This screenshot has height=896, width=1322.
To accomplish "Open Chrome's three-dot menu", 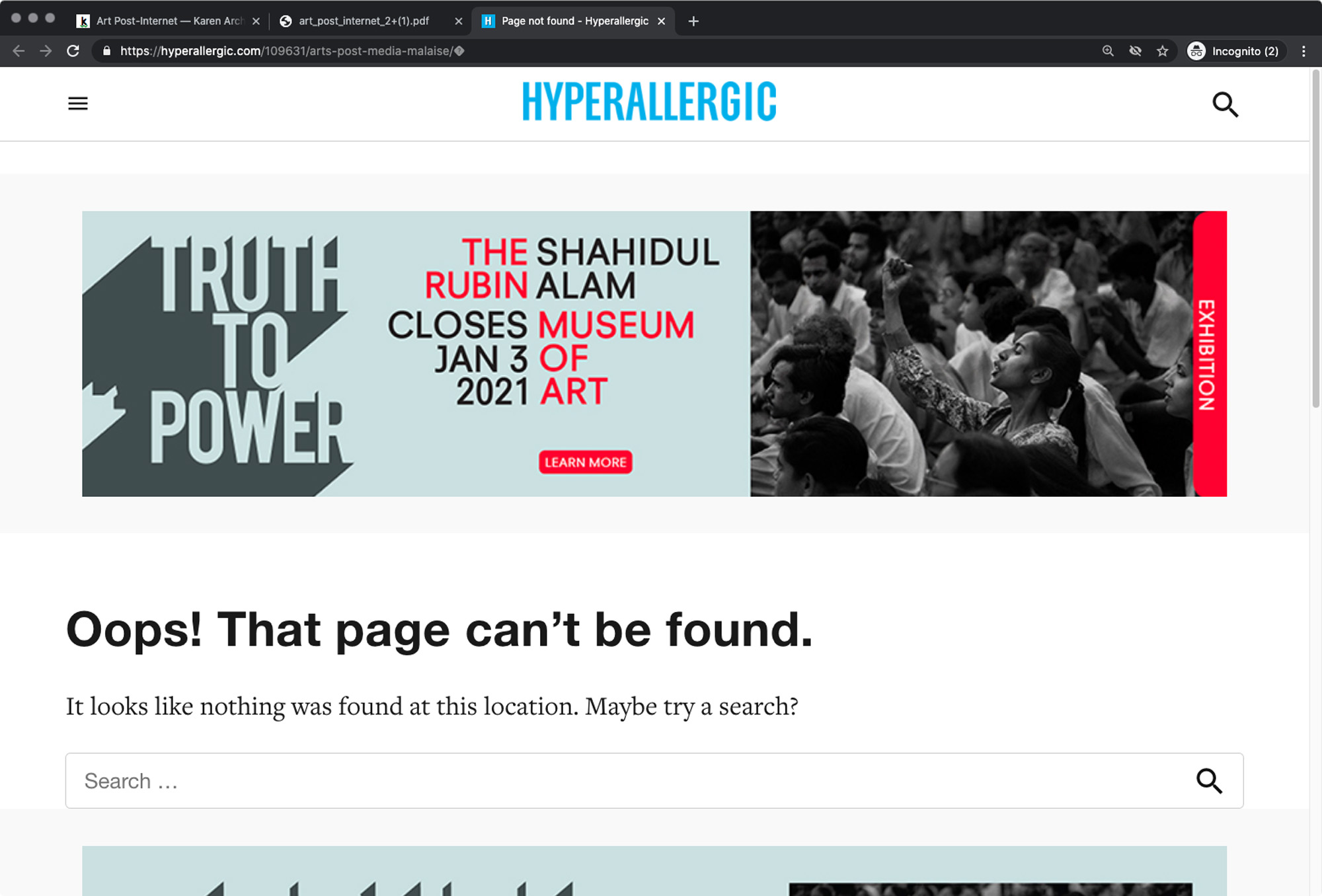I will point(1303,51).
